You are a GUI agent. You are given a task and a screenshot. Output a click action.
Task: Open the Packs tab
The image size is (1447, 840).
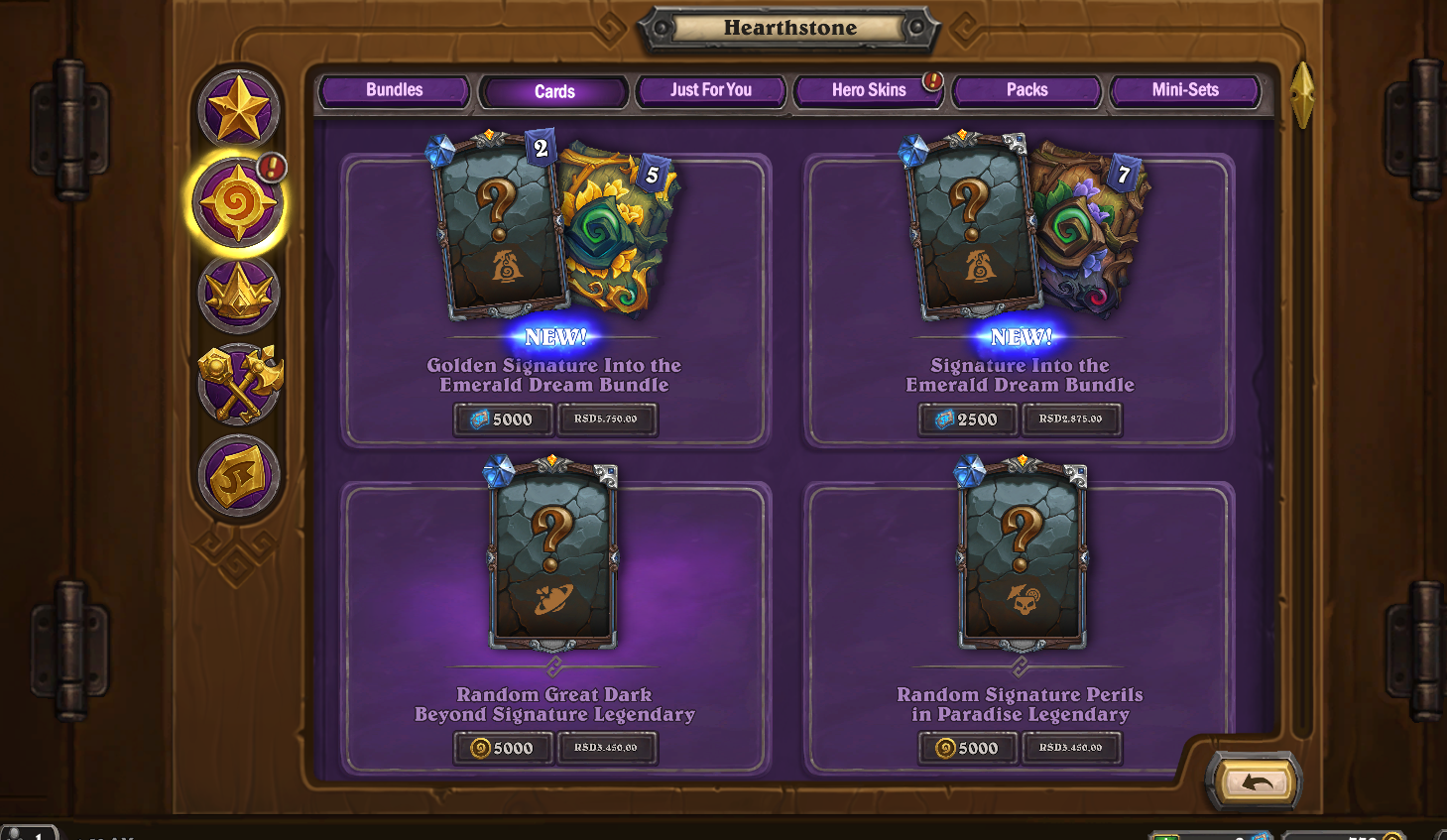1026,90
